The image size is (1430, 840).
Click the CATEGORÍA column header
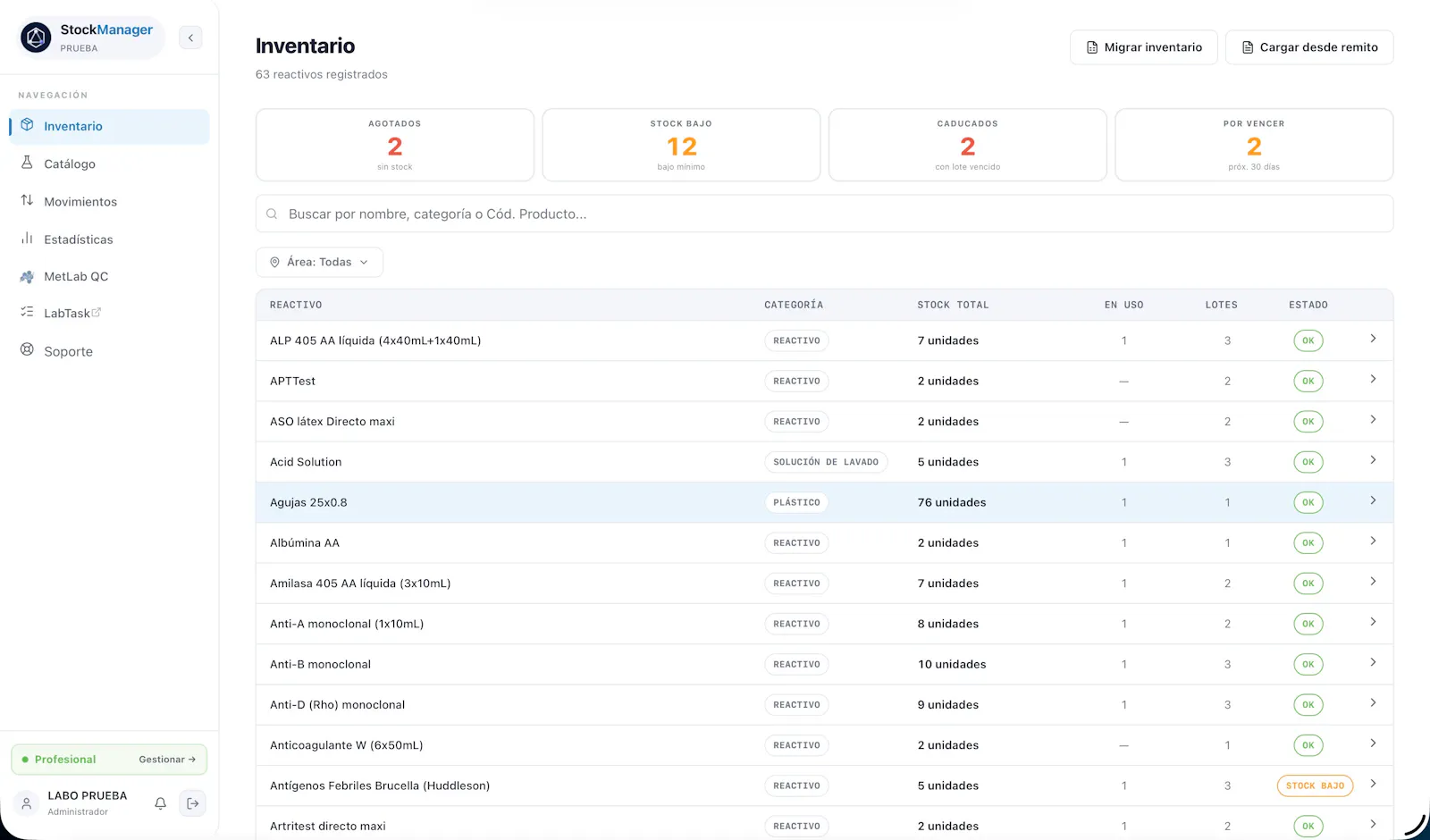point(794,305)
